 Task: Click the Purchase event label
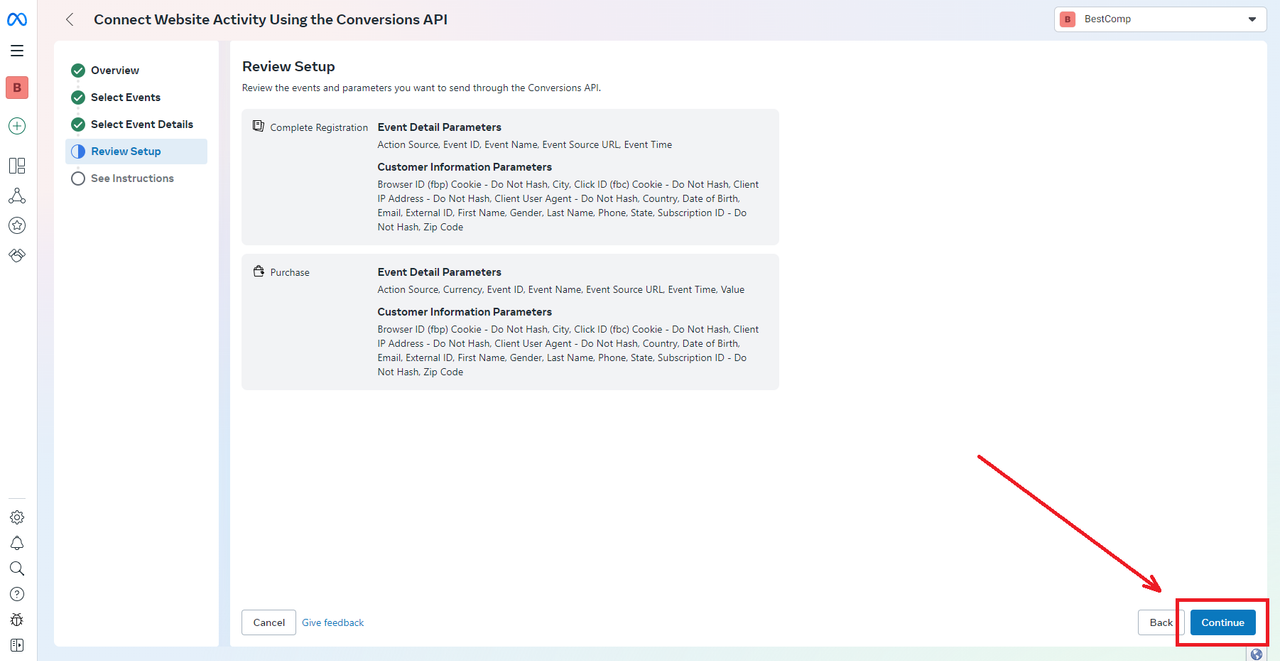pos(290,273)
